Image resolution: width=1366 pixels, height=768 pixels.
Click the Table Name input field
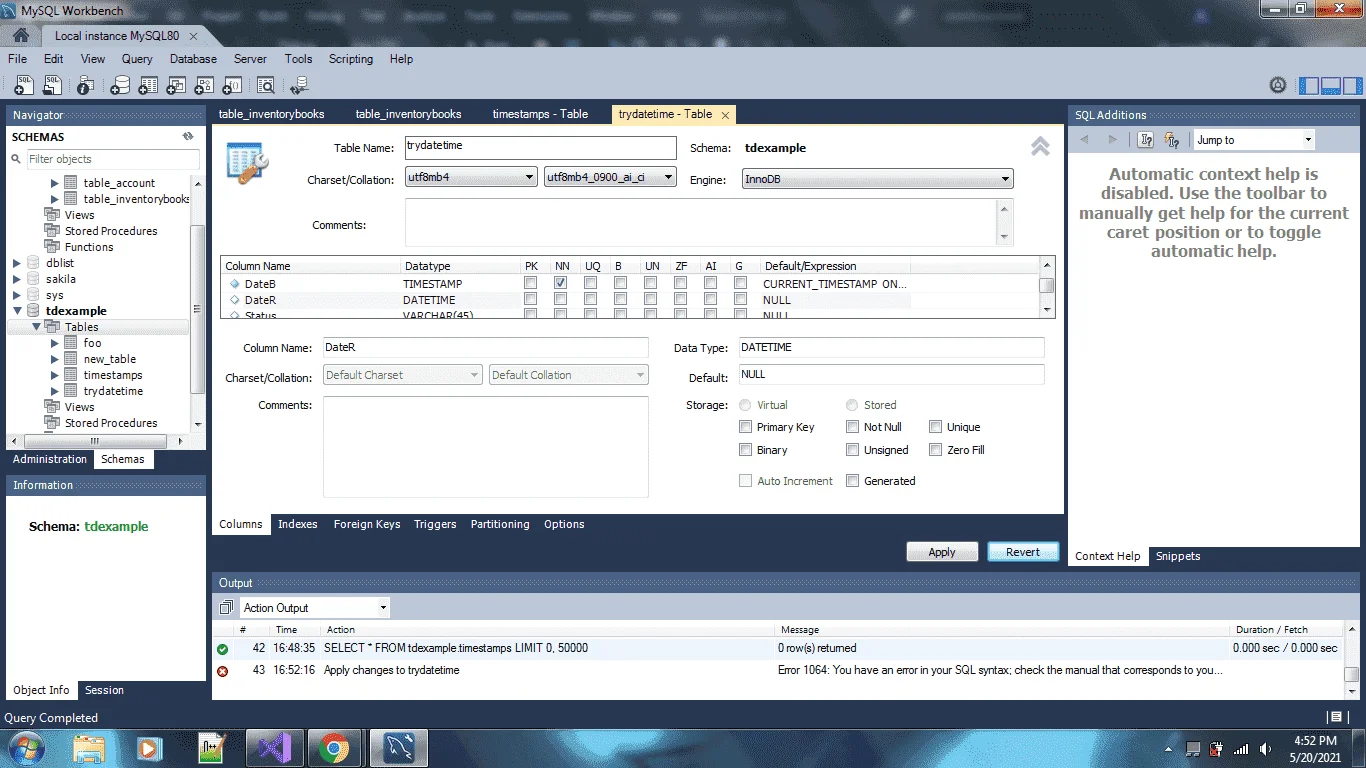541,147
